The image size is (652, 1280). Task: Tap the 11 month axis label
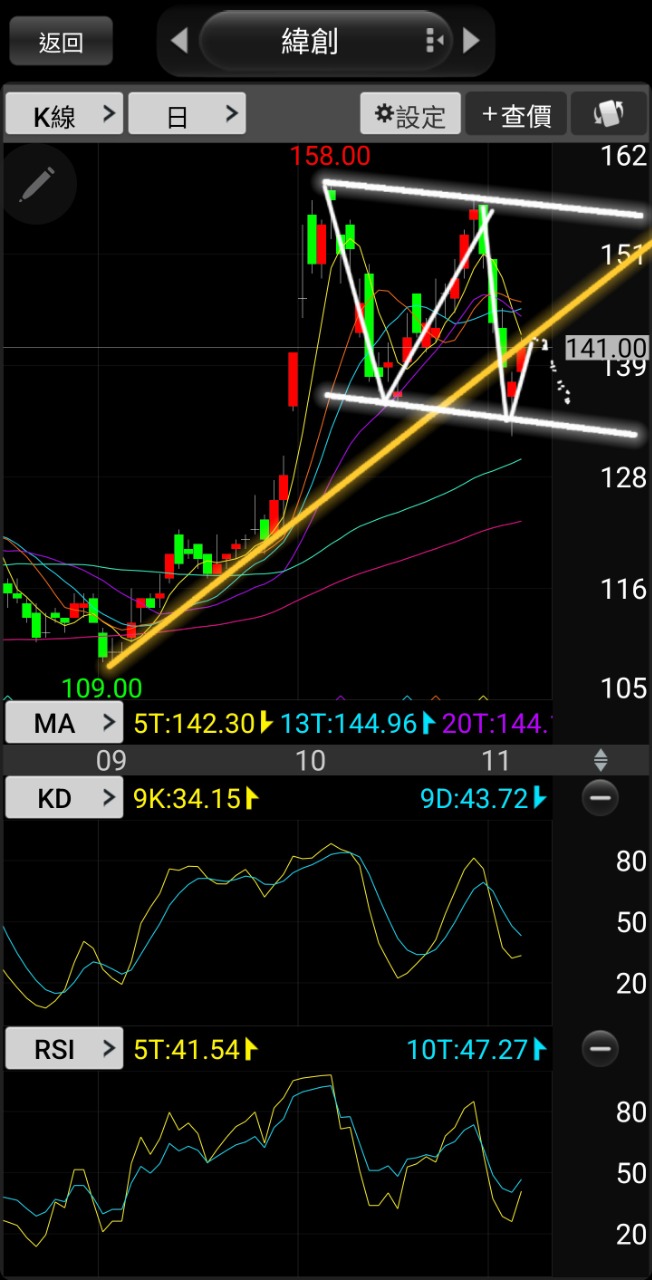click(496, 761)
